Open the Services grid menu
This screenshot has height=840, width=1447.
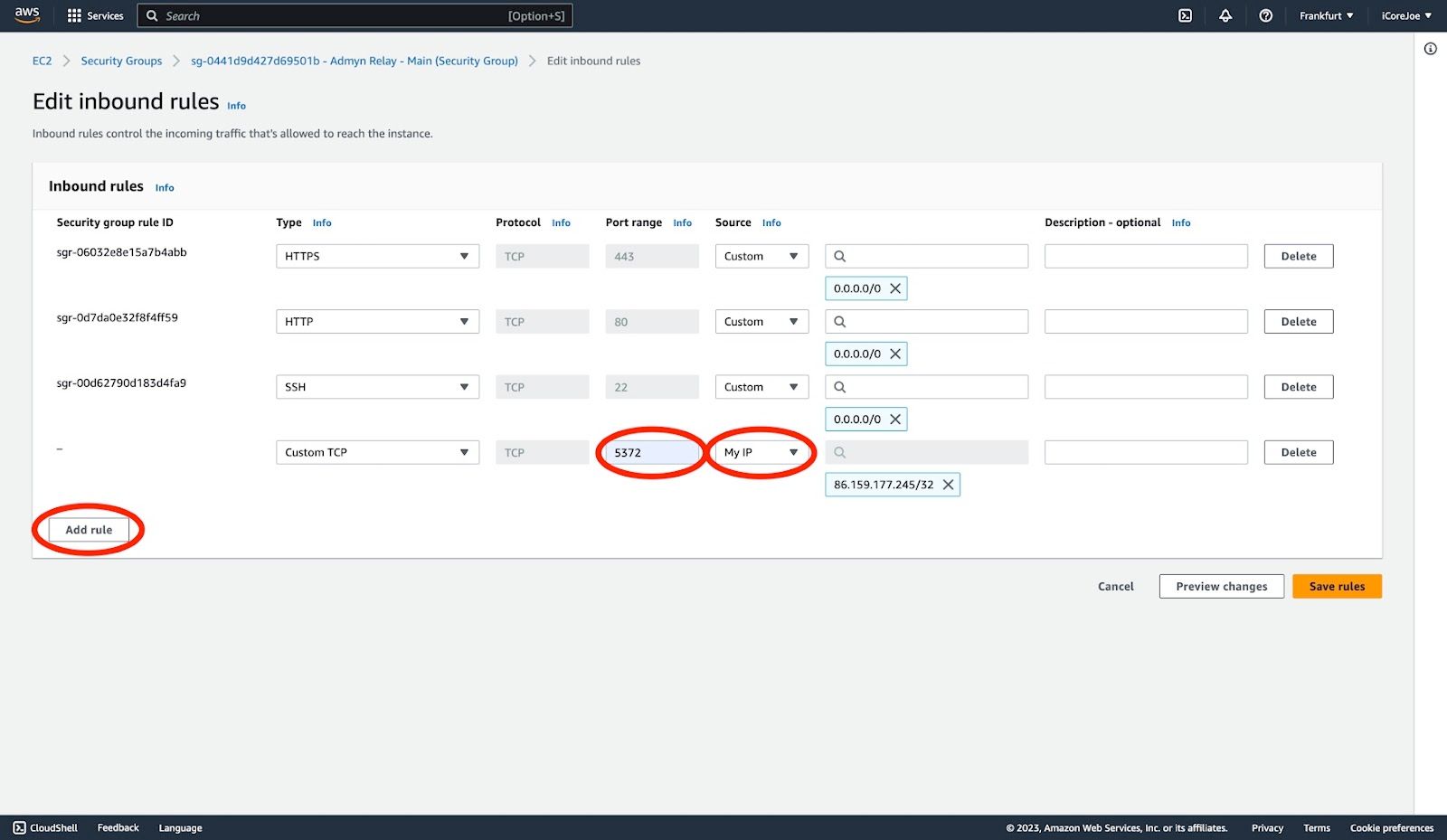point(95,15)
